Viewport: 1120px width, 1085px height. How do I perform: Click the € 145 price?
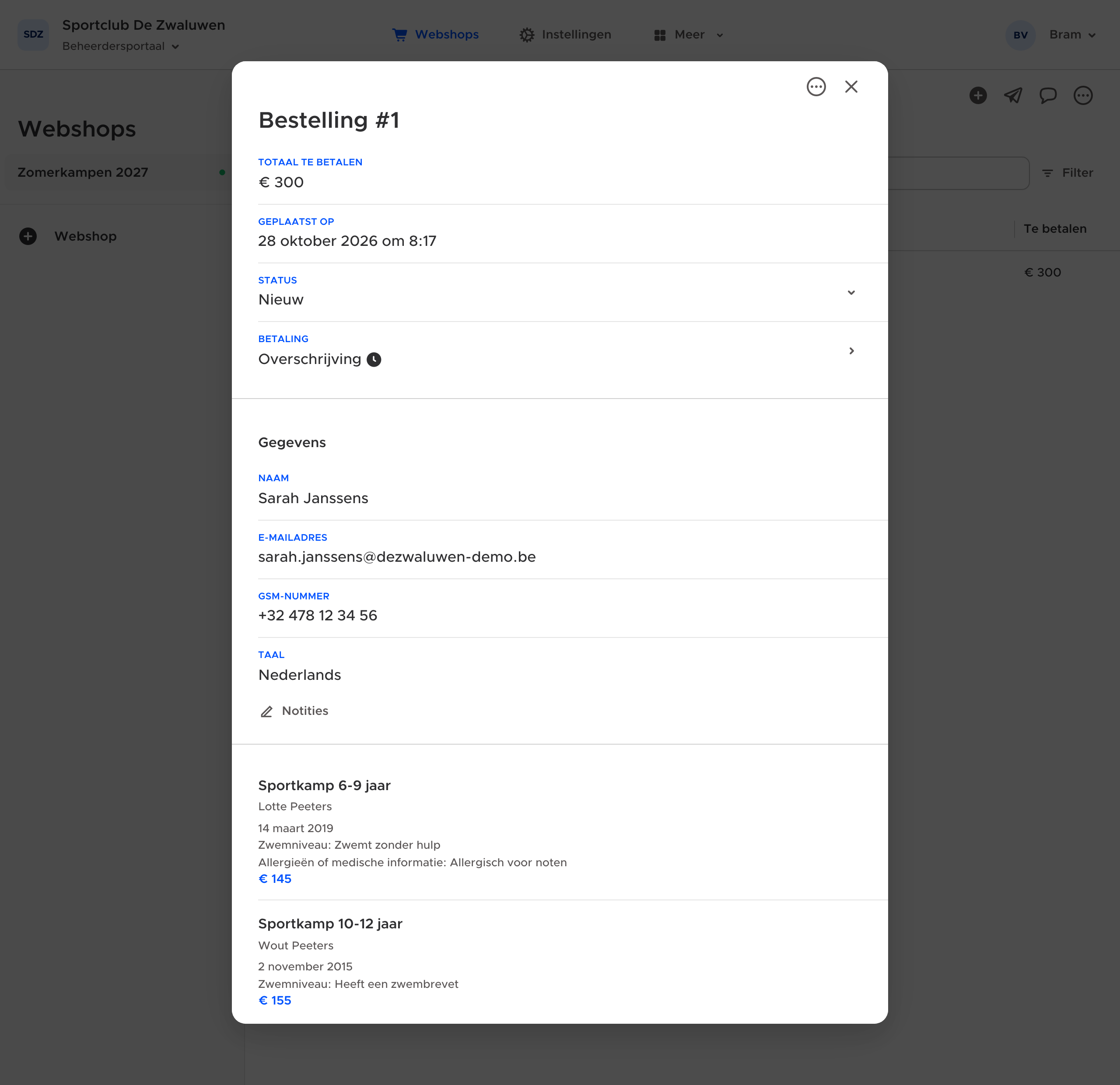[x=275, y=879]
